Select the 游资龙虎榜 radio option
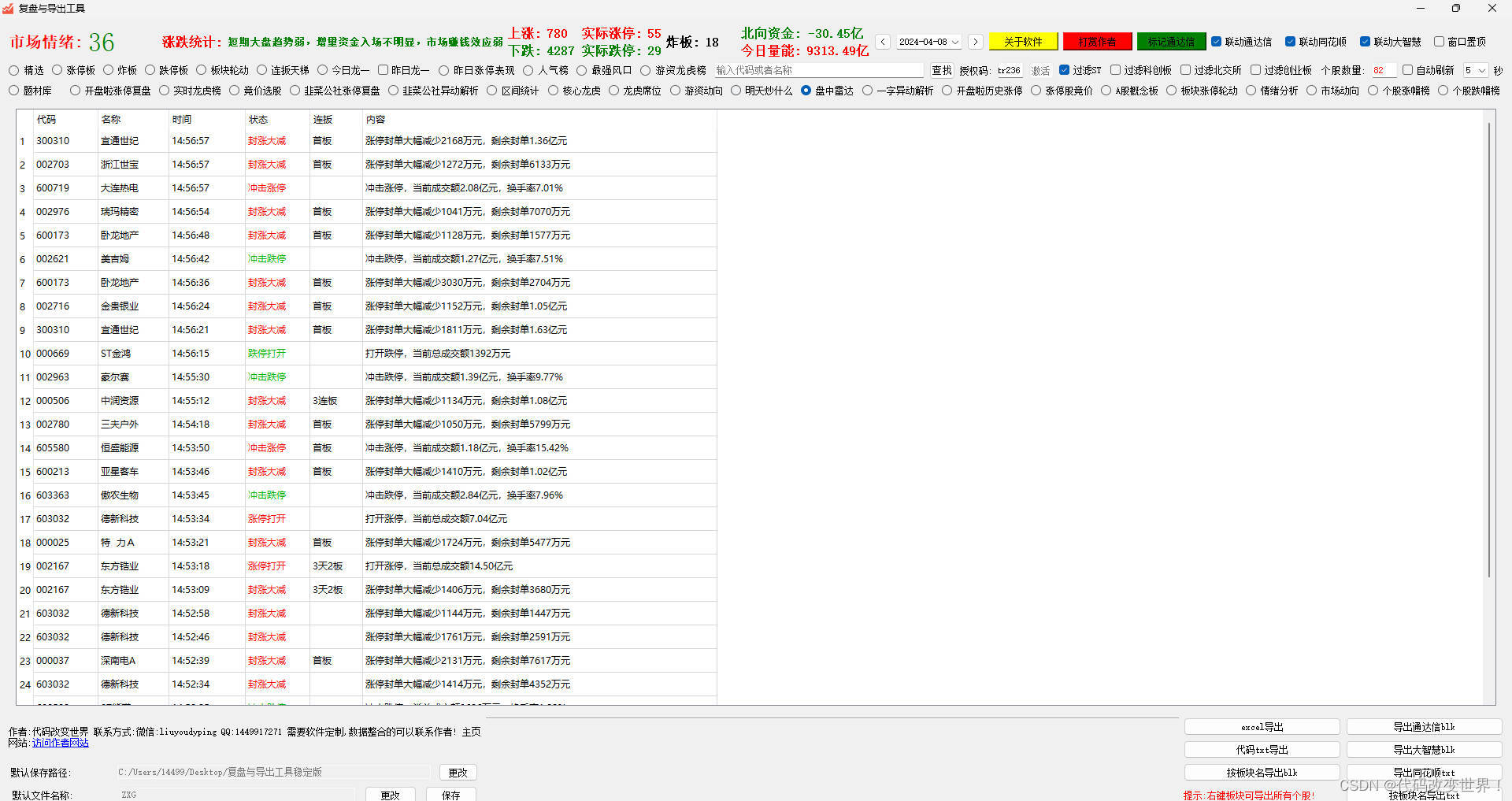This screenshot has height=801, width=1512. tap(645, 70)
